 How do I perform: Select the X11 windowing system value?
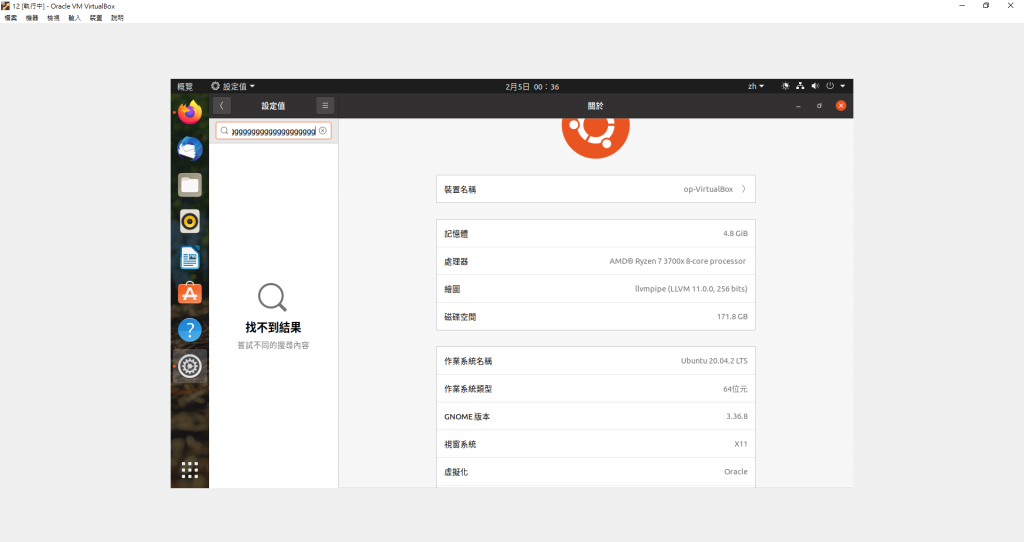[x=741, y=444]
